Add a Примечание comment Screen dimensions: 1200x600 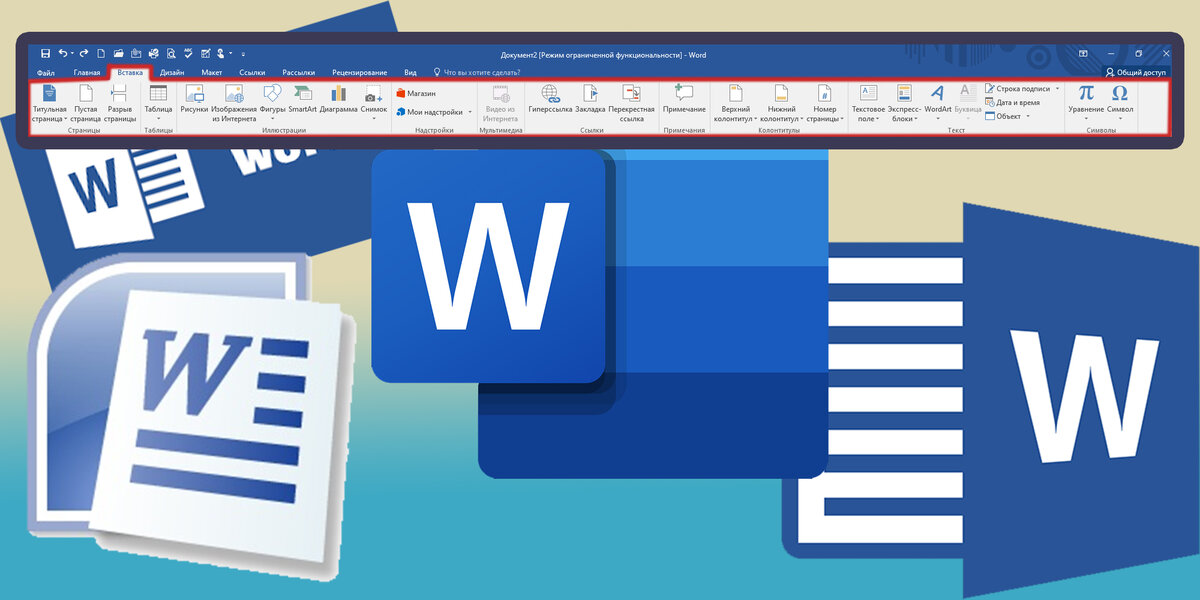point(685,100)
